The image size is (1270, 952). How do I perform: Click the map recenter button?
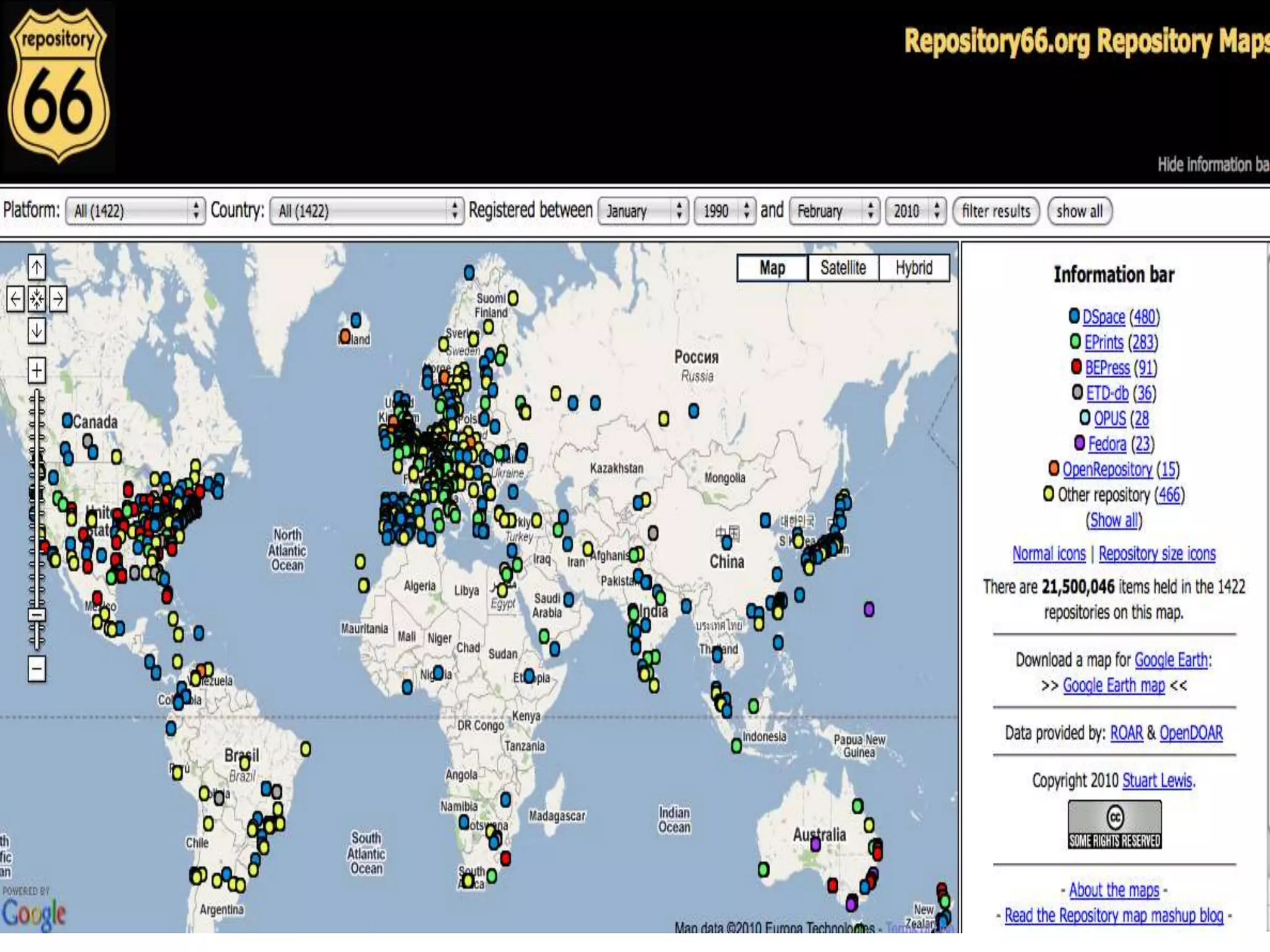(x=37, y=299)
